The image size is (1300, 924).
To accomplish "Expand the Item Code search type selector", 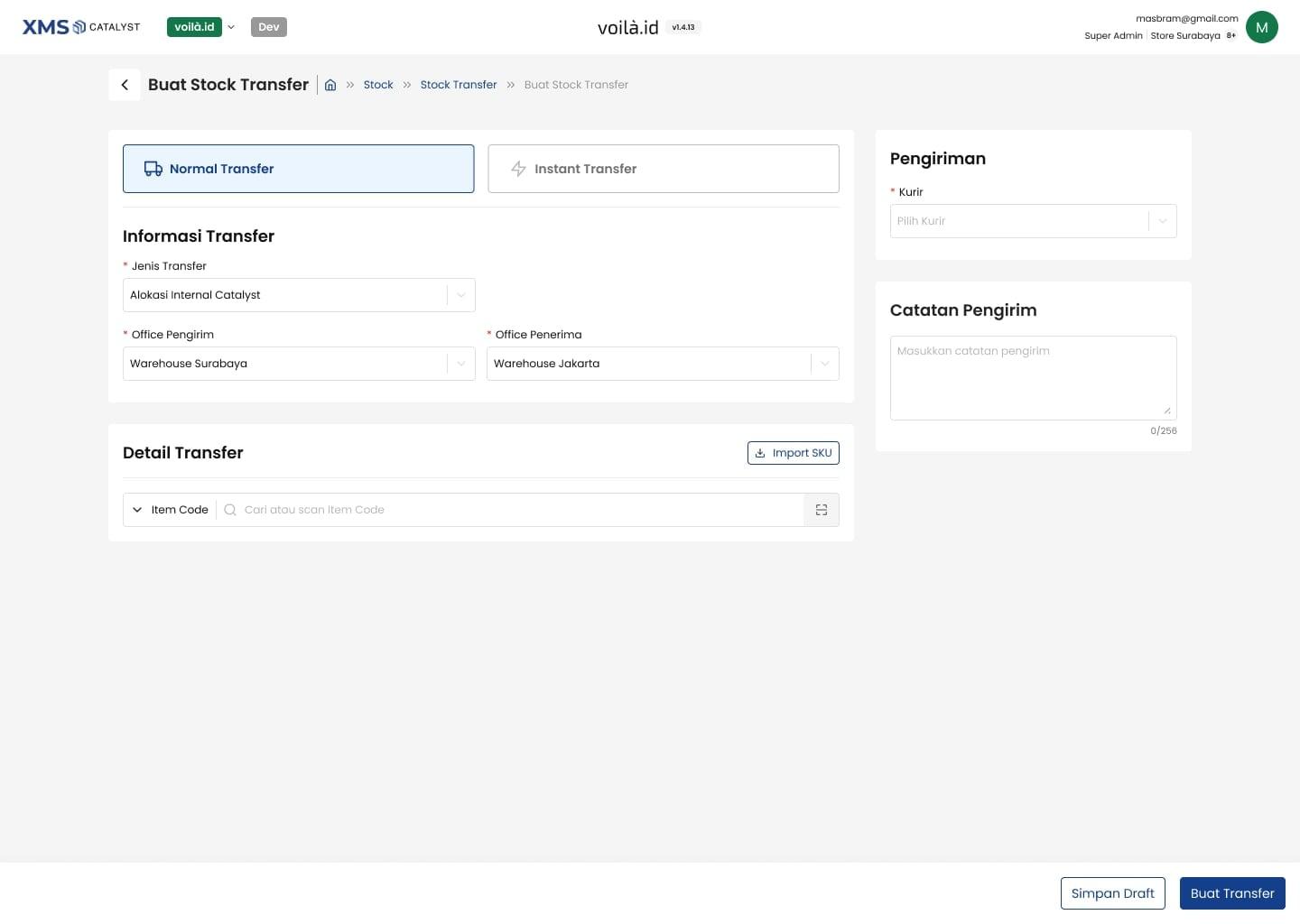I will (x=170, y=510).
